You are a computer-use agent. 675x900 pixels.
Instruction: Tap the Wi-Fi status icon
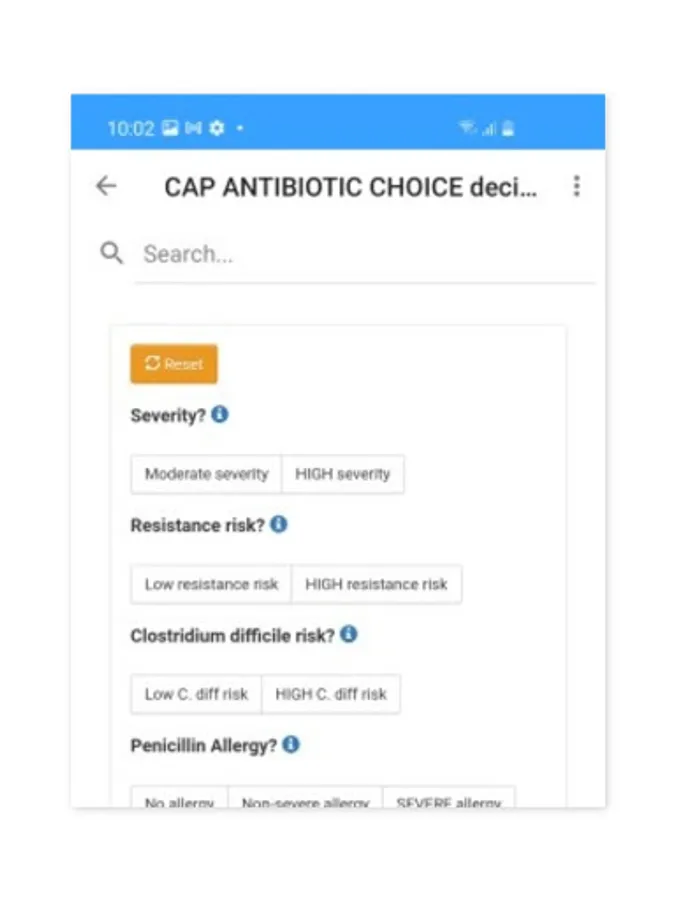pos(467,128)
